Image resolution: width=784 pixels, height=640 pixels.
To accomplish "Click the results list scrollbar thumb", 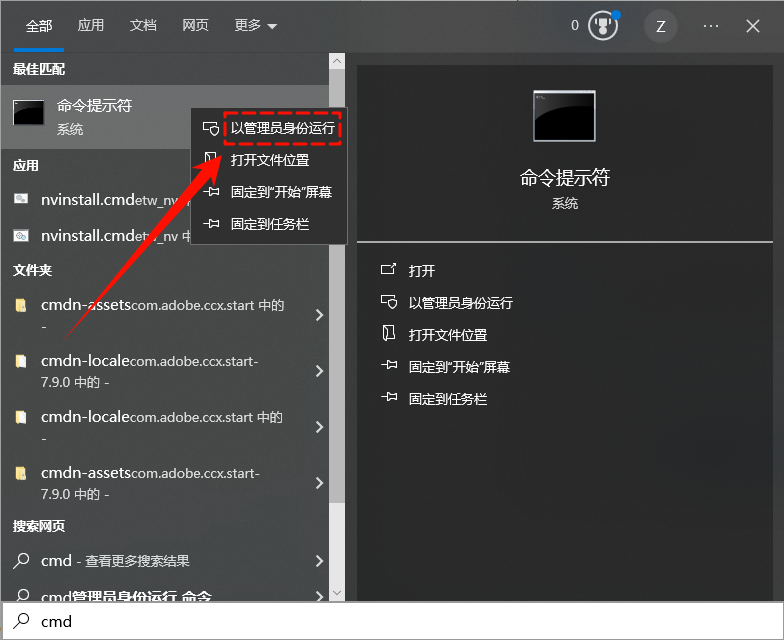I will (337, 285).
